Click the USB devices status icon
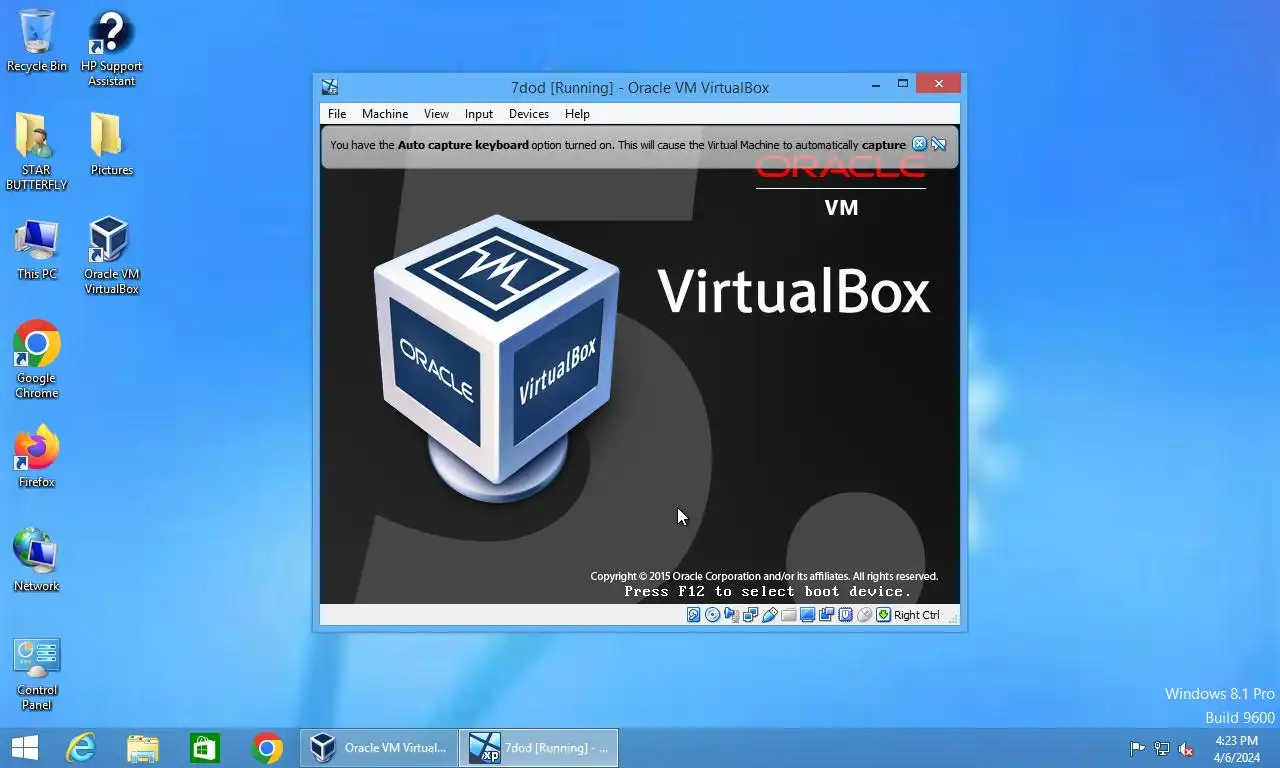 click(x=769, y=615)
